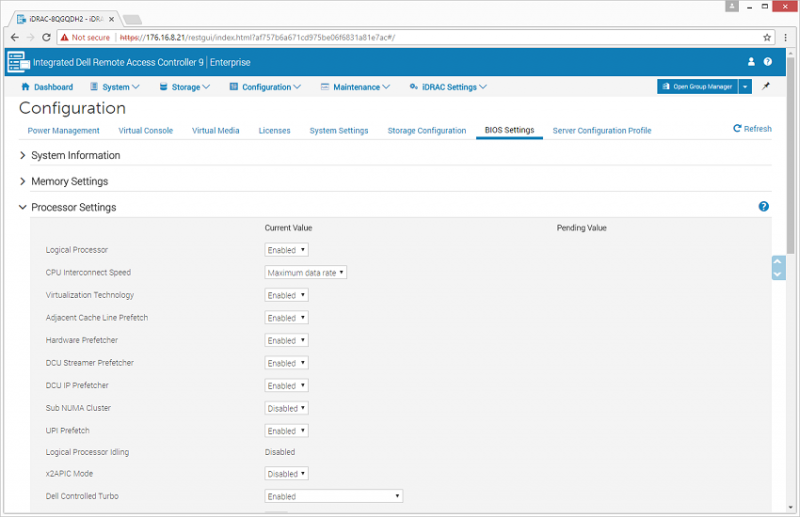Click the scroll-up arrow on floating widget
800x517 pixels.
(778, 263)
